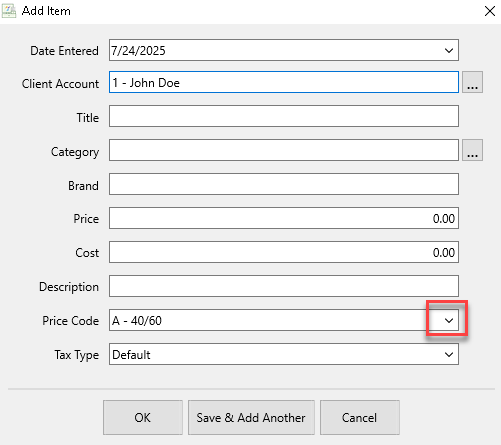
Task: Expand the Tax Type dropdown arrow
Action: point(449,354)
